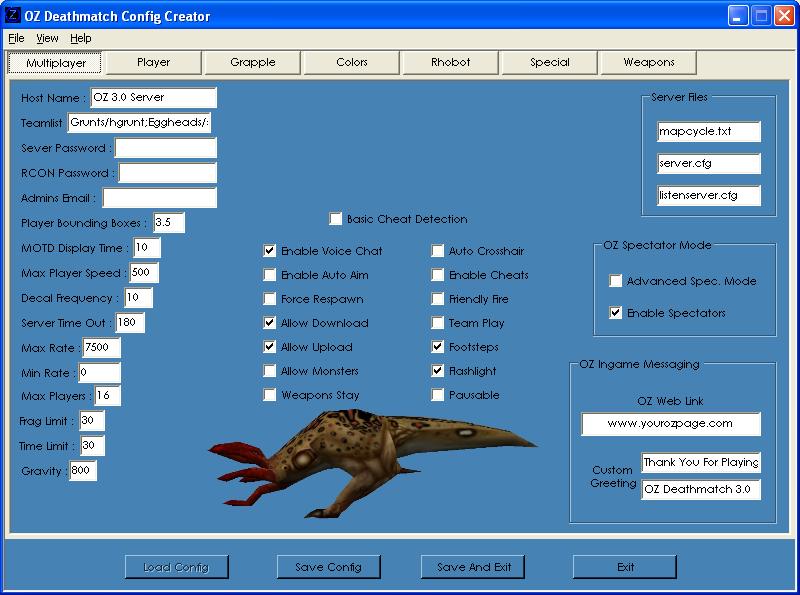
Task: Open the View menu
Action: (x=47, y=38)
